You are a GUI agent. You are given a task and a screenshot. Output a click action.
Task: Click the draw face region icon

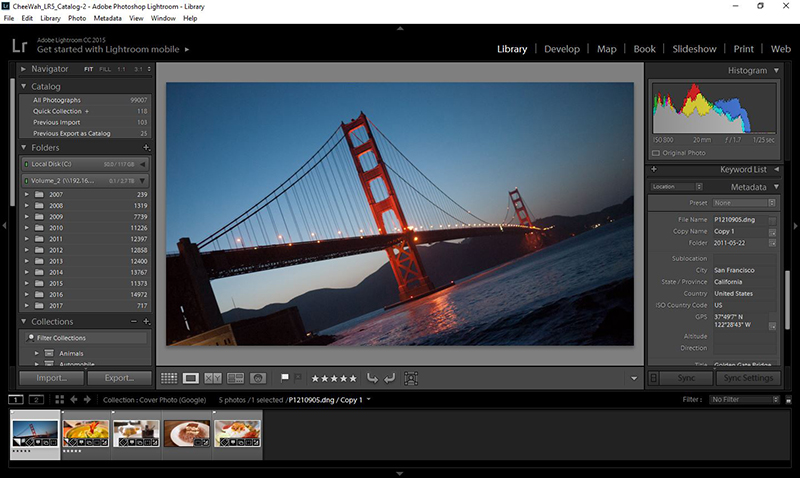pos(411,378)
